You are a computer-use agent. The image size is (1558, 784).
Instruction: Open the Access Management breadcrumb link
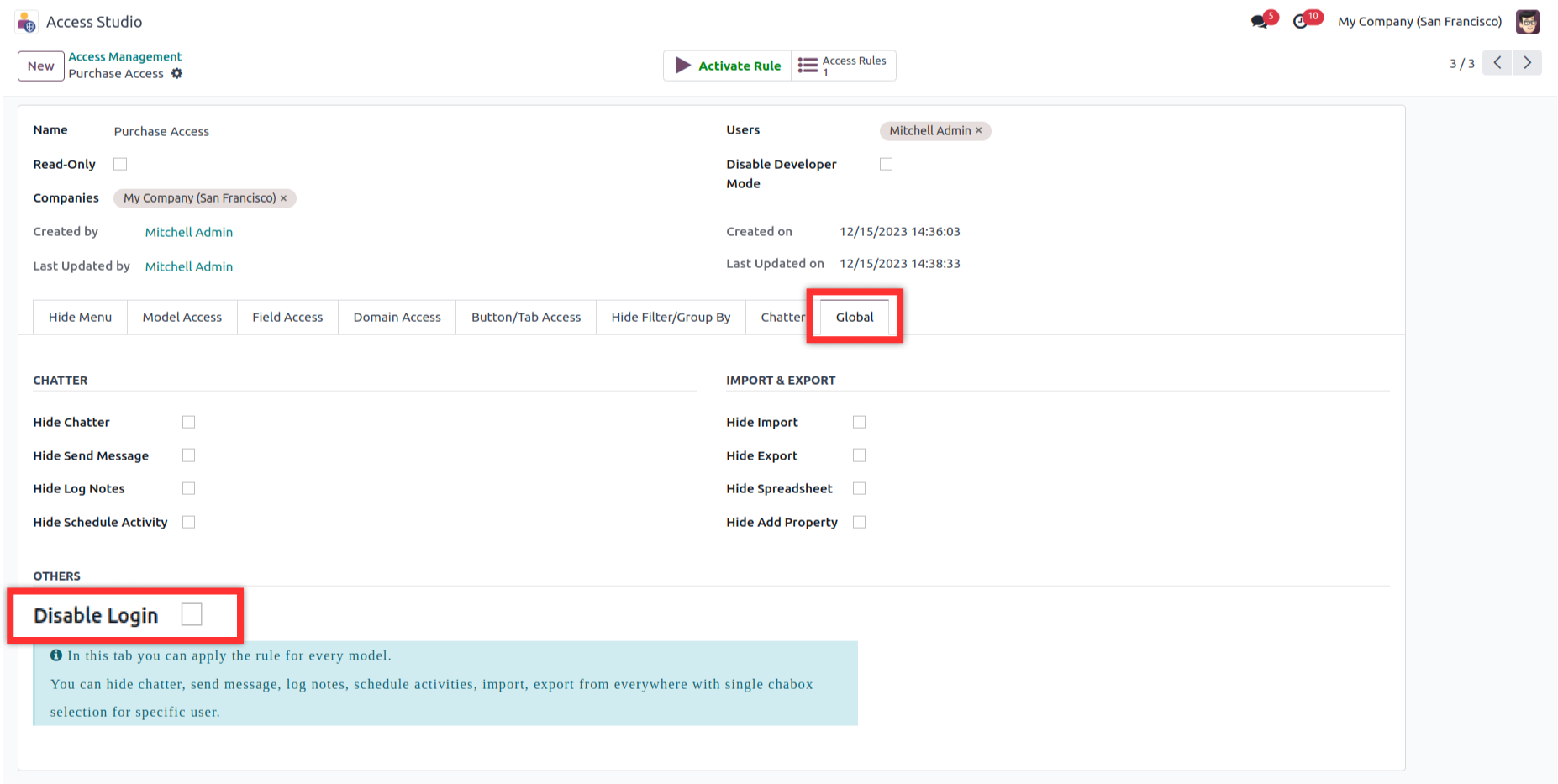[x=124, y=56]
